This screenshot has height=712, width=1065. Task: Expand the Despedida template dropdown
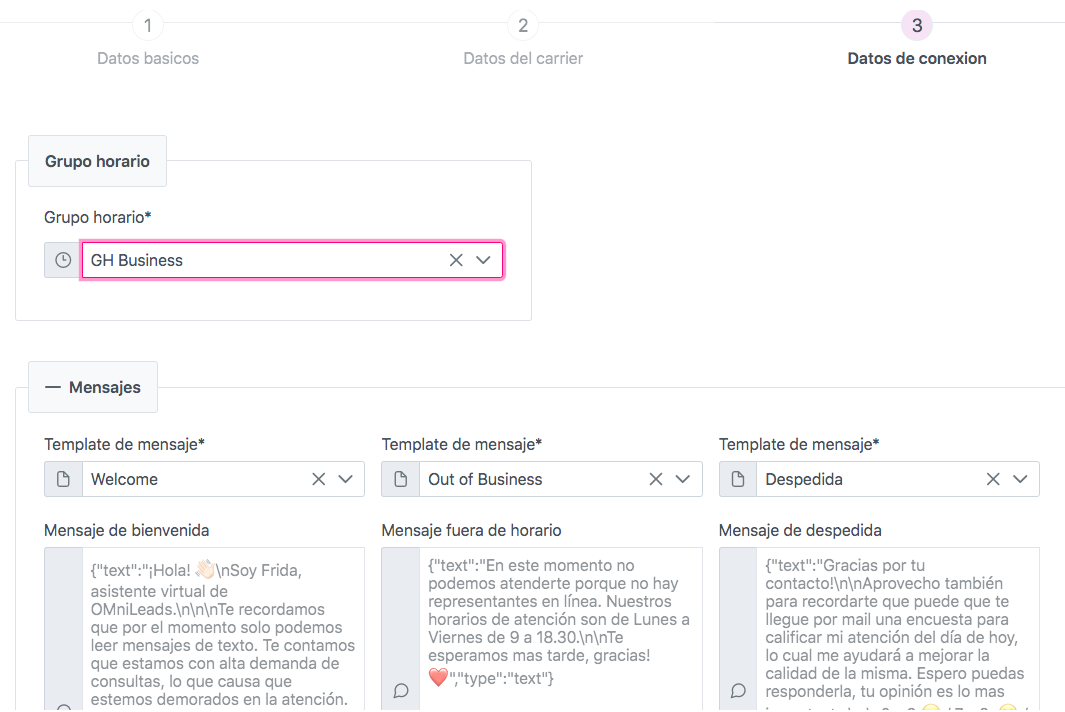point(1020,479)
